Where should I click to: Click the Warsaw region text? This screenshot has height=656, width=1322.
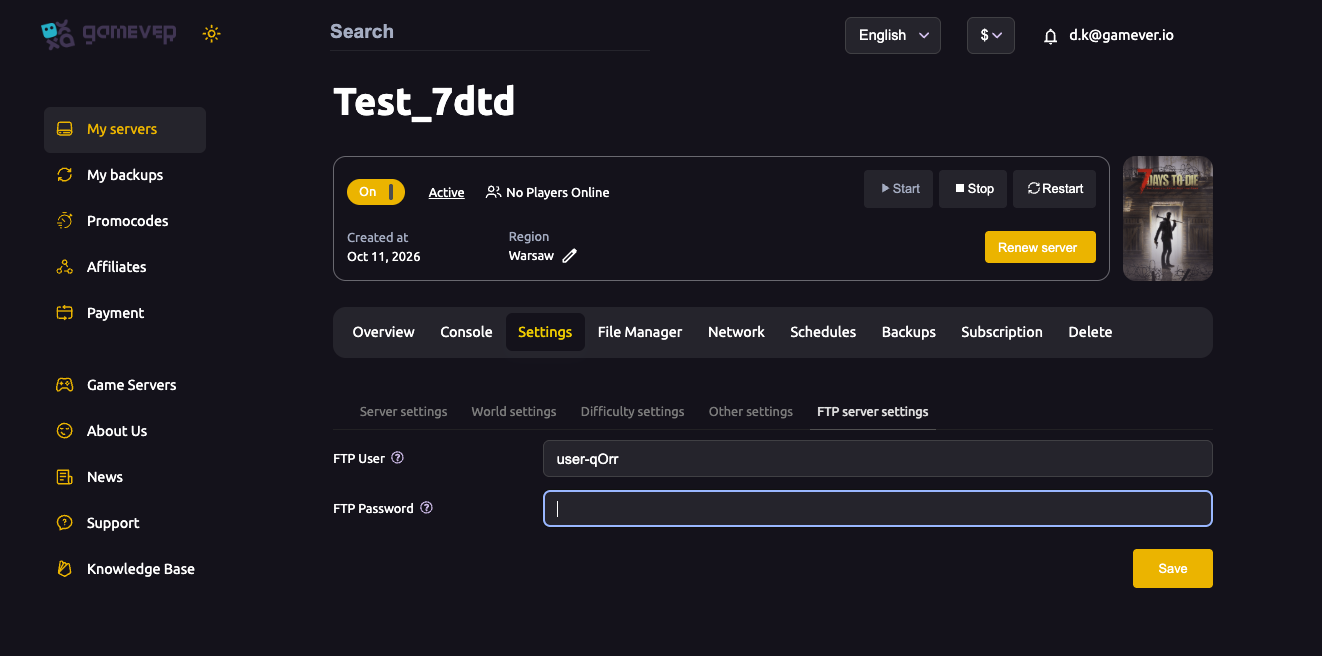tap(531, 256)
